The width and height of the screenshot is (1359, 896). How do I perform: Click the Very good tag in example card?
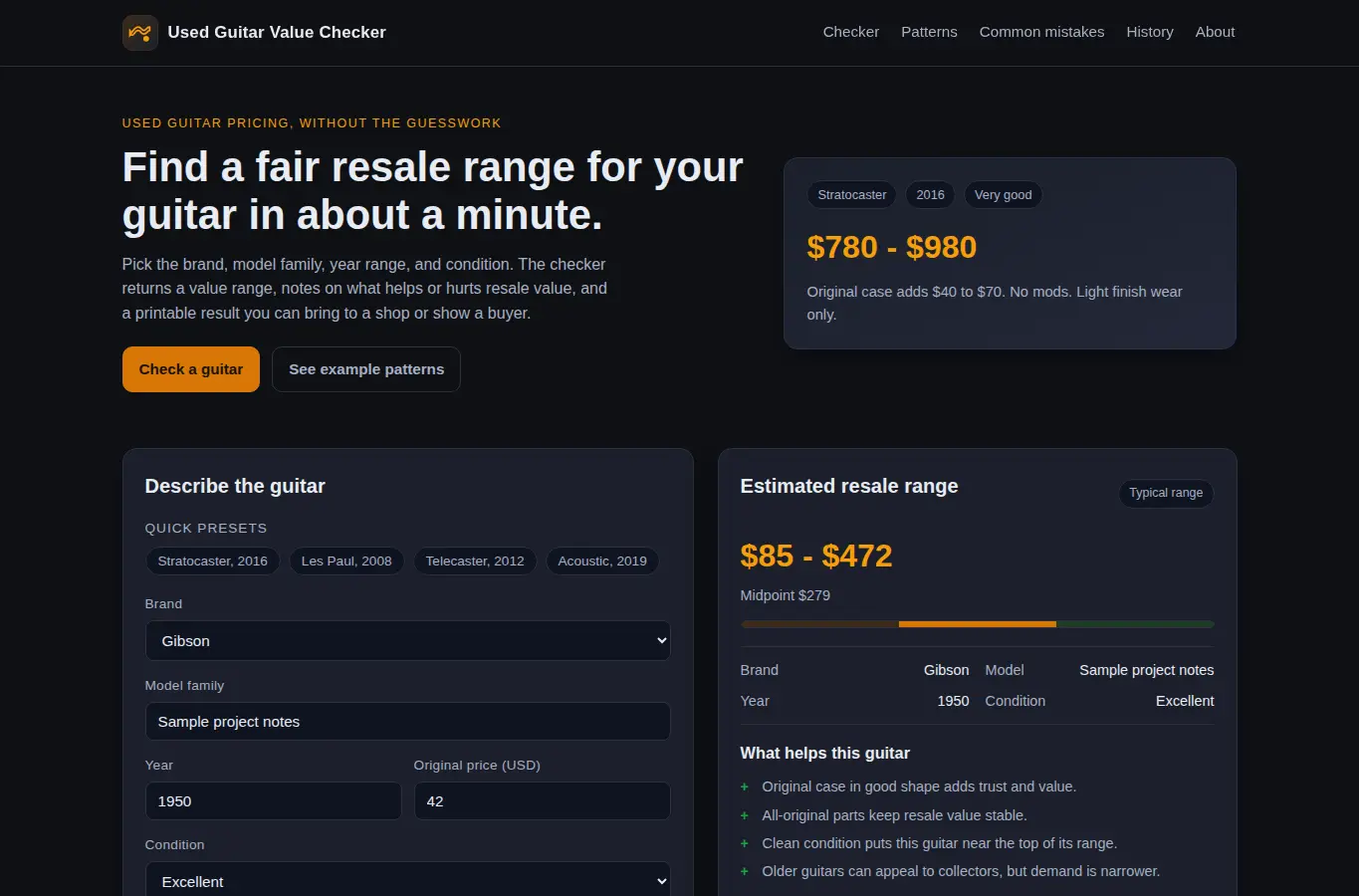click(x=1004, y=195)
